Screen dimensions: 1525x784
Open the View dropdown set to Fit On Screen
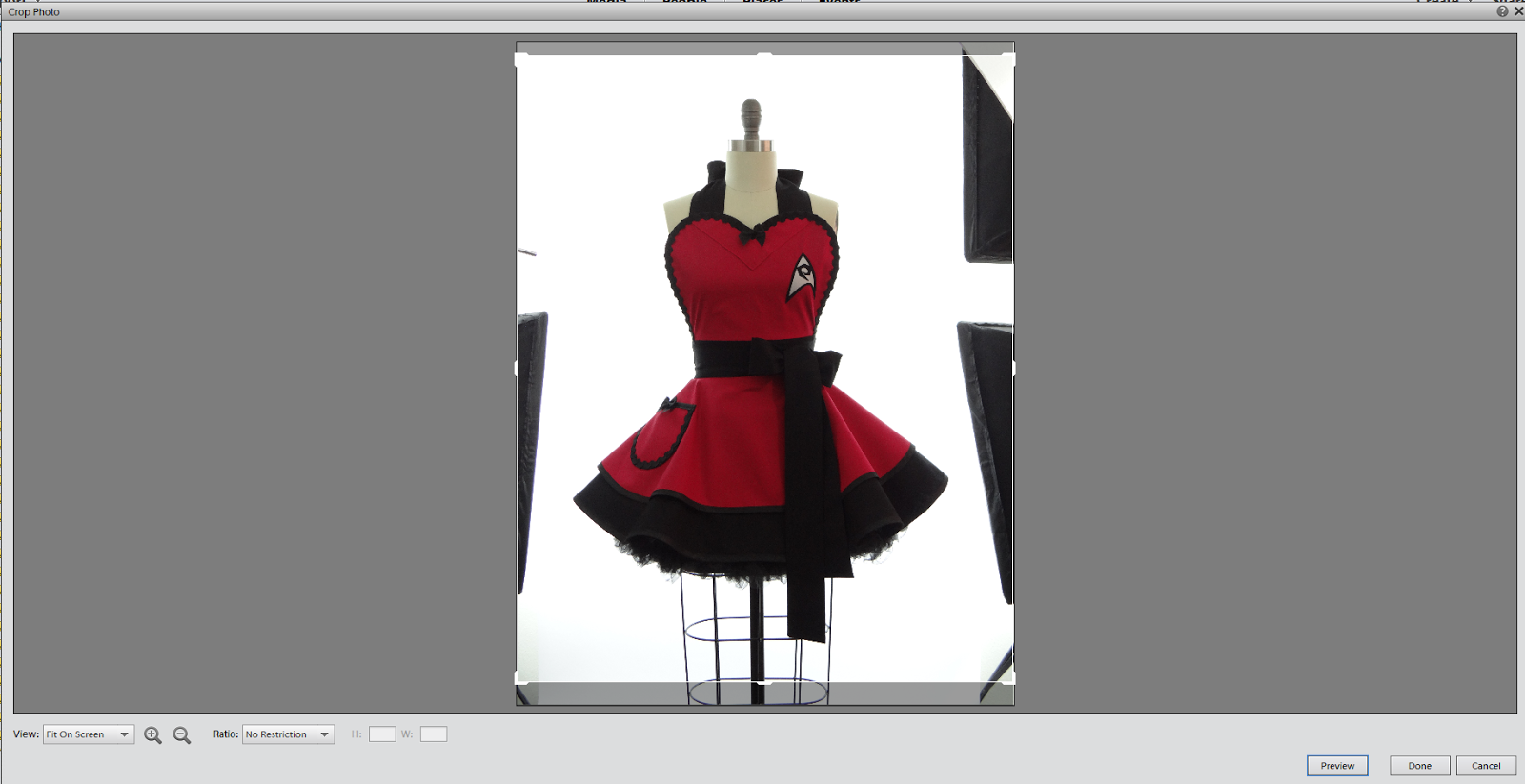[x=89, y=734]
